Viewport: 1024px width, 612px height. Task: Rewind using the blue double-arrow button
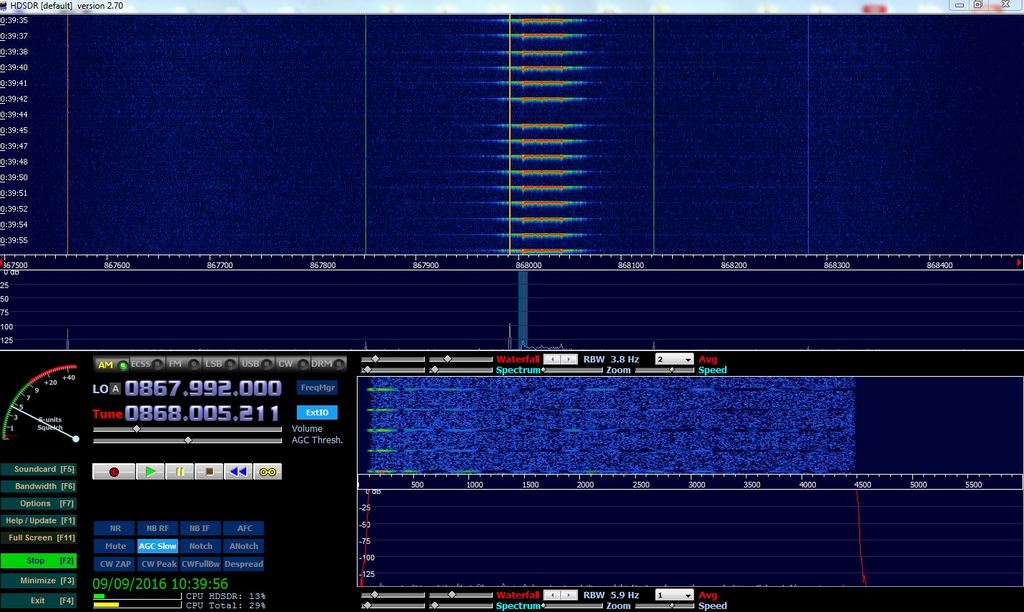[237, 471]
